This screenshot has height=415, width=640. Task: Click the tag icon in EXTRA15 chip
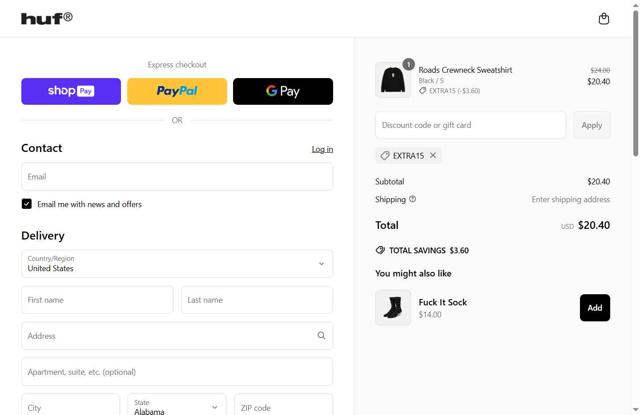pos(384,155)
